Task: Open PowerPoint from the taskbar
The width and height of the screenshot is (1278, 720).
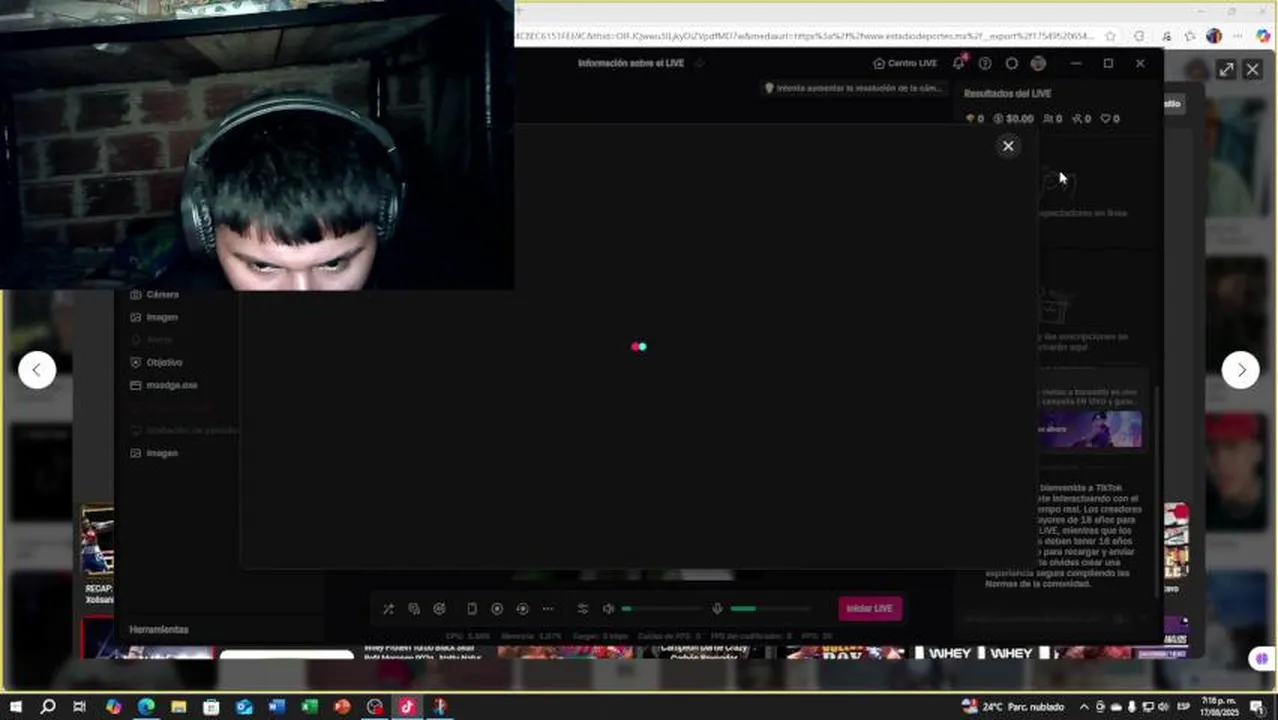Action: (342, 707)
